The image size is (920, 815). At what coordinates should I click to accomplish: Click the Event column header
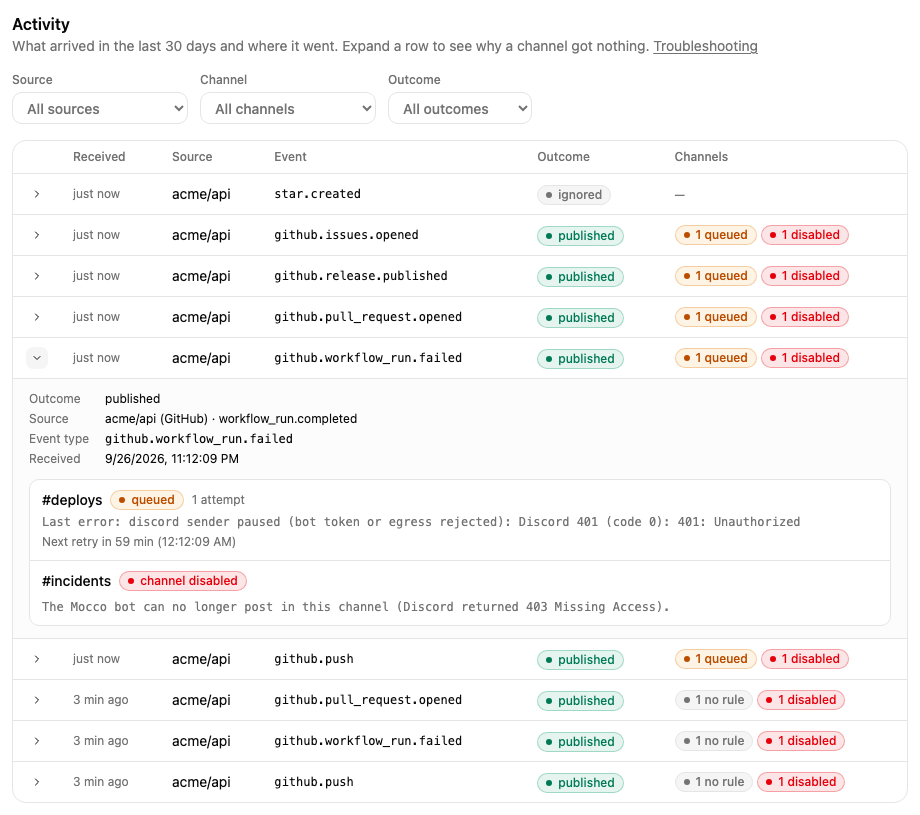[x=290, y=157]
